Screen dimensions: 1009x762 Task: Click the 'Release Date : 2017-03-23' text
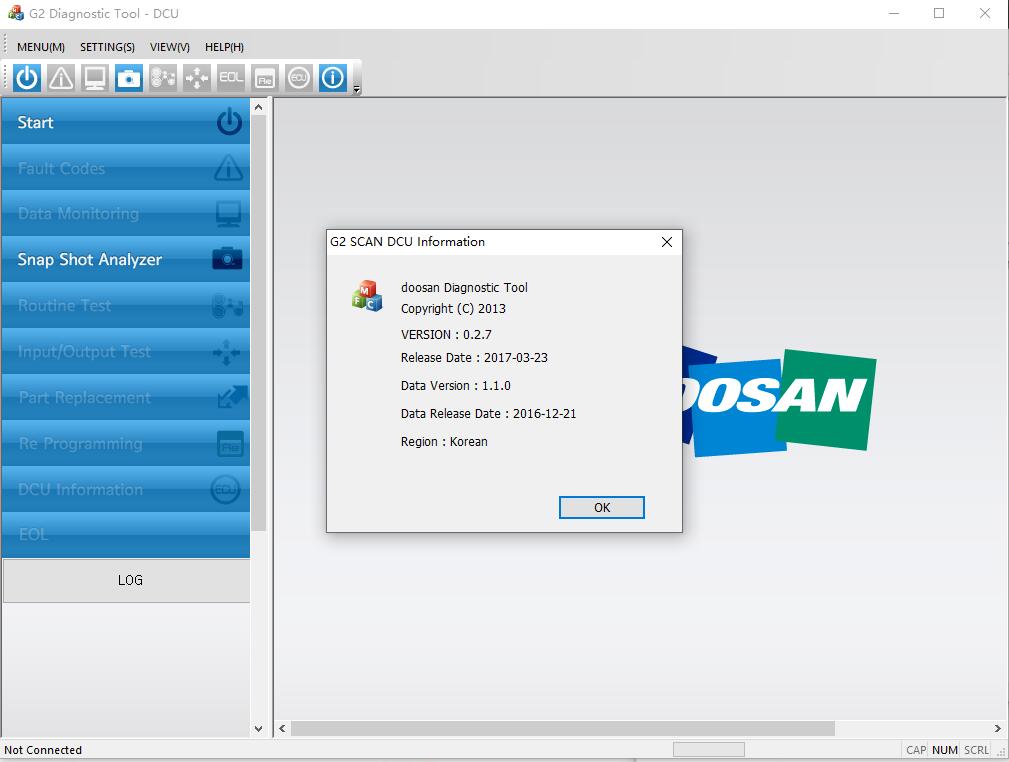(474, 358)
